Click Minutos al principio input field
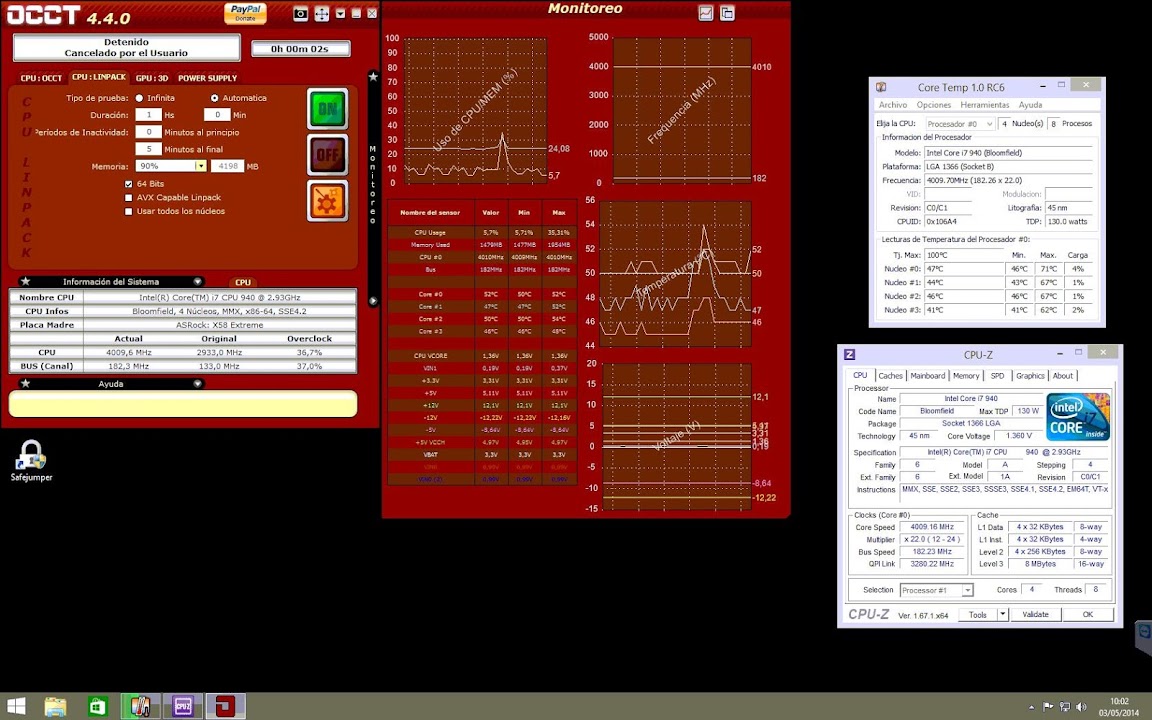 (148, 132)
